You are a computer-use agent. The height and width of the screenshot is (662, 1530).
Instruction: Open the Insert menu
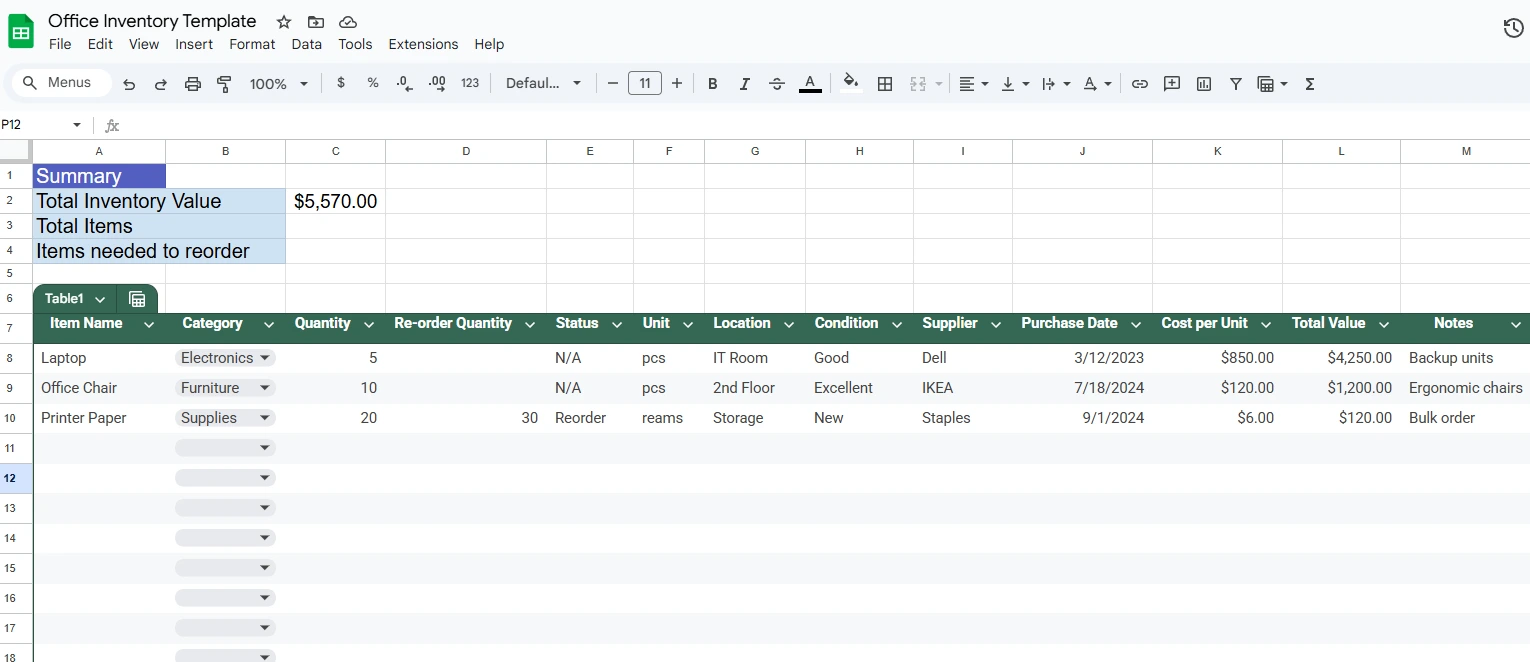point(194,44)
